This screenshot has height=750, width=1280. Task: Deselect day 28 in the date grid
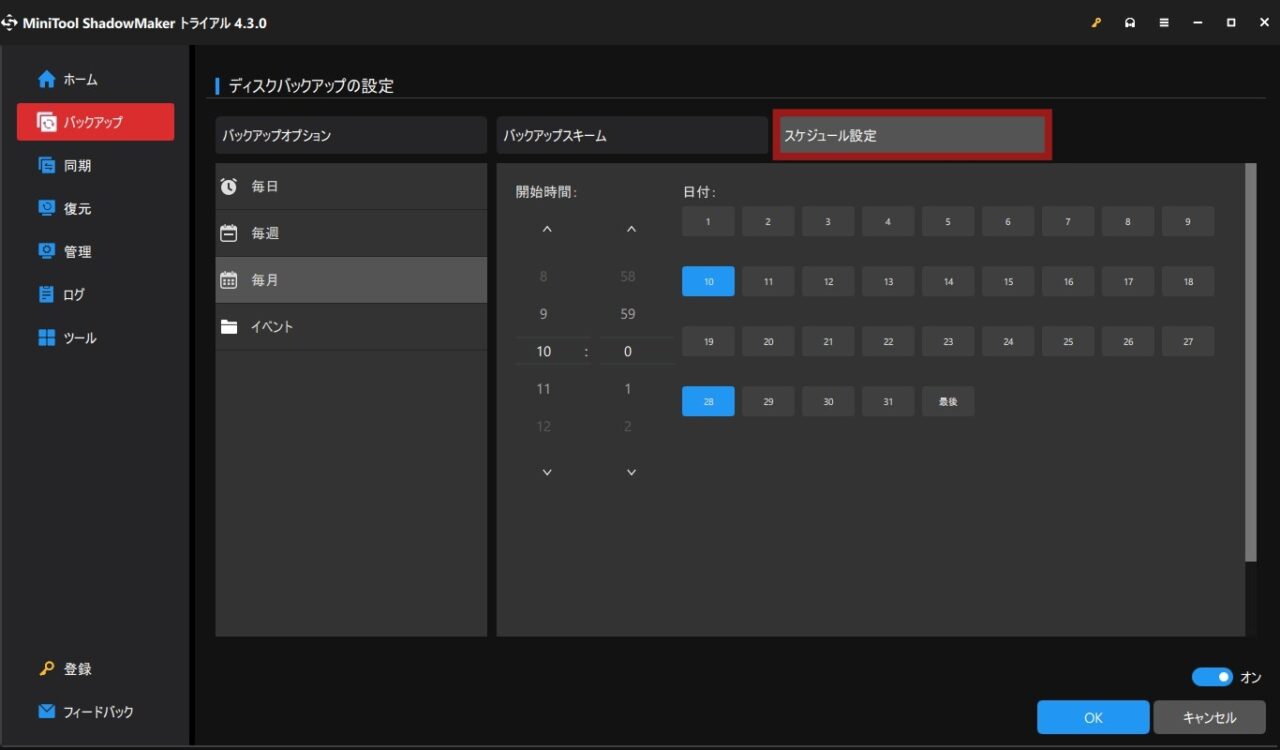(x=708, y=401)
